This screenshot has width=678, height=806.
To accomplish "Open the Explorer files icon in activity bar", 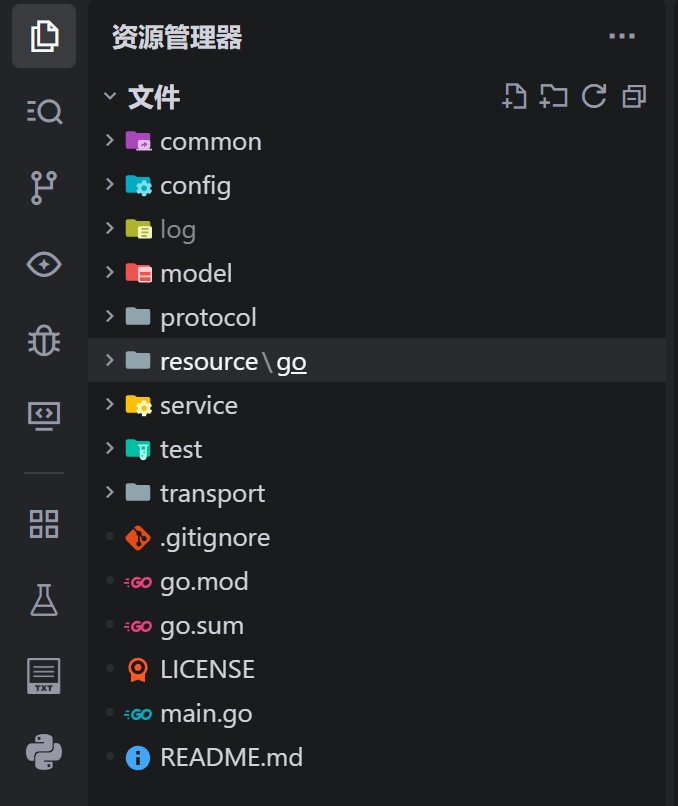I will 44,36.
